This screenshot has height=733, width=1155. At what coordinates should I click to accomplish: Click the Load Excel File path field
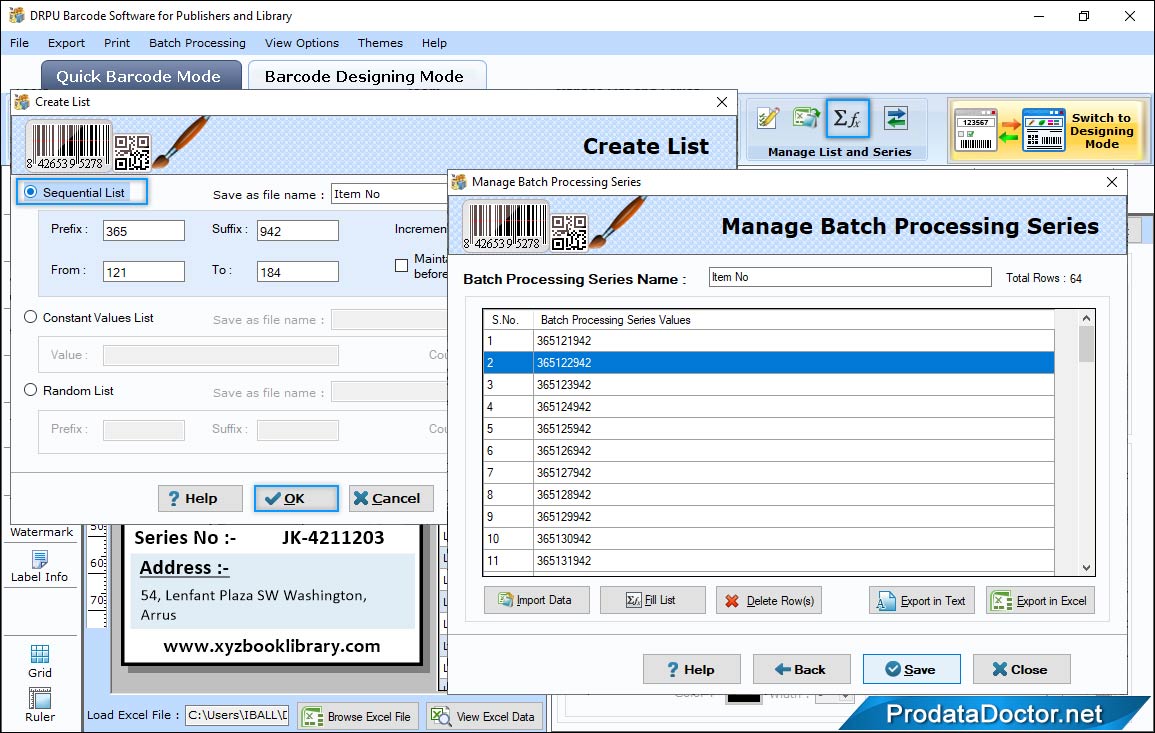coord(236,715)
